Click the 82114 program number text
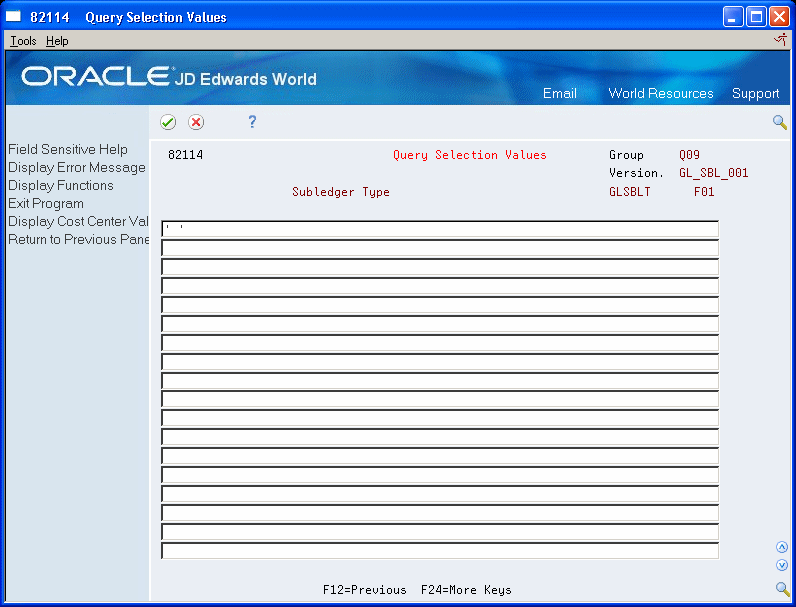796x607 pixels. point(185,155)
